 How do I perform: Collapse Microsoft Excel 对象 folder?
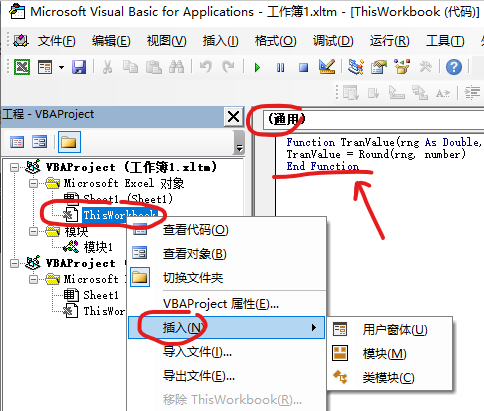[x=33, y=183]
